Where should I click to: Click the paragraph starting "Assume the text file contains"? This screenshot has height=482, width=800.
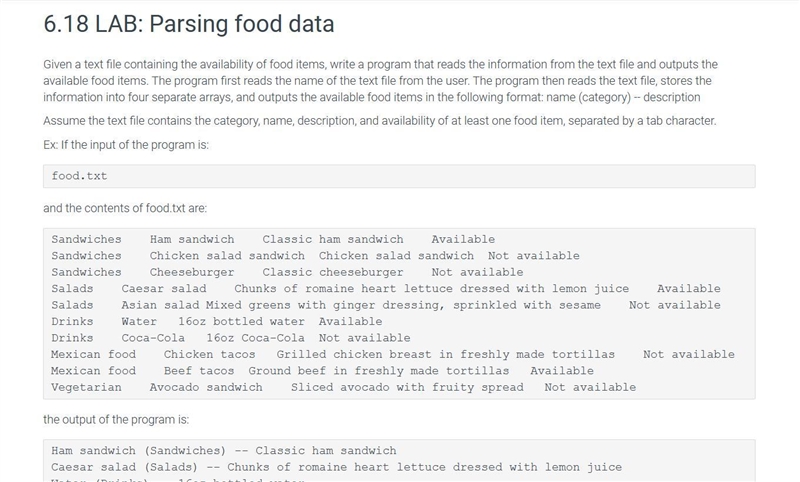click(x=380, y=121)
